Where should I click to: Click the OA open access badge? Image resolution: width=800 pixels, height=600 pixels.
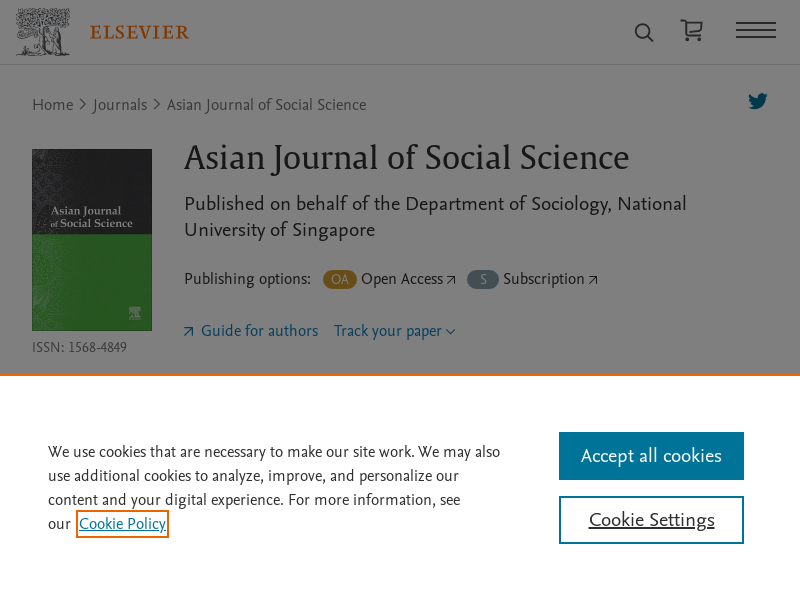click(340, 279)
